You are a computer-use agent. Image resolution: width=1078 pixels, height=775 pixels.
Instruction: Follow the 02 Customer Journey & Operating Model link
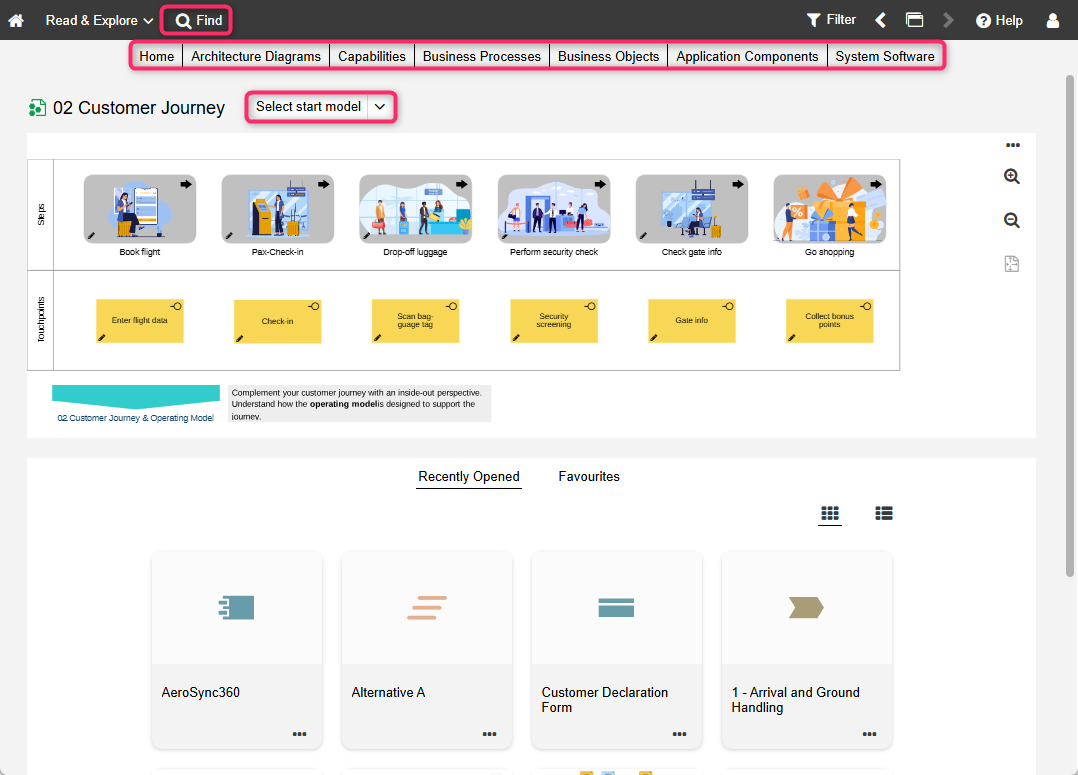(x=135, y=418)
